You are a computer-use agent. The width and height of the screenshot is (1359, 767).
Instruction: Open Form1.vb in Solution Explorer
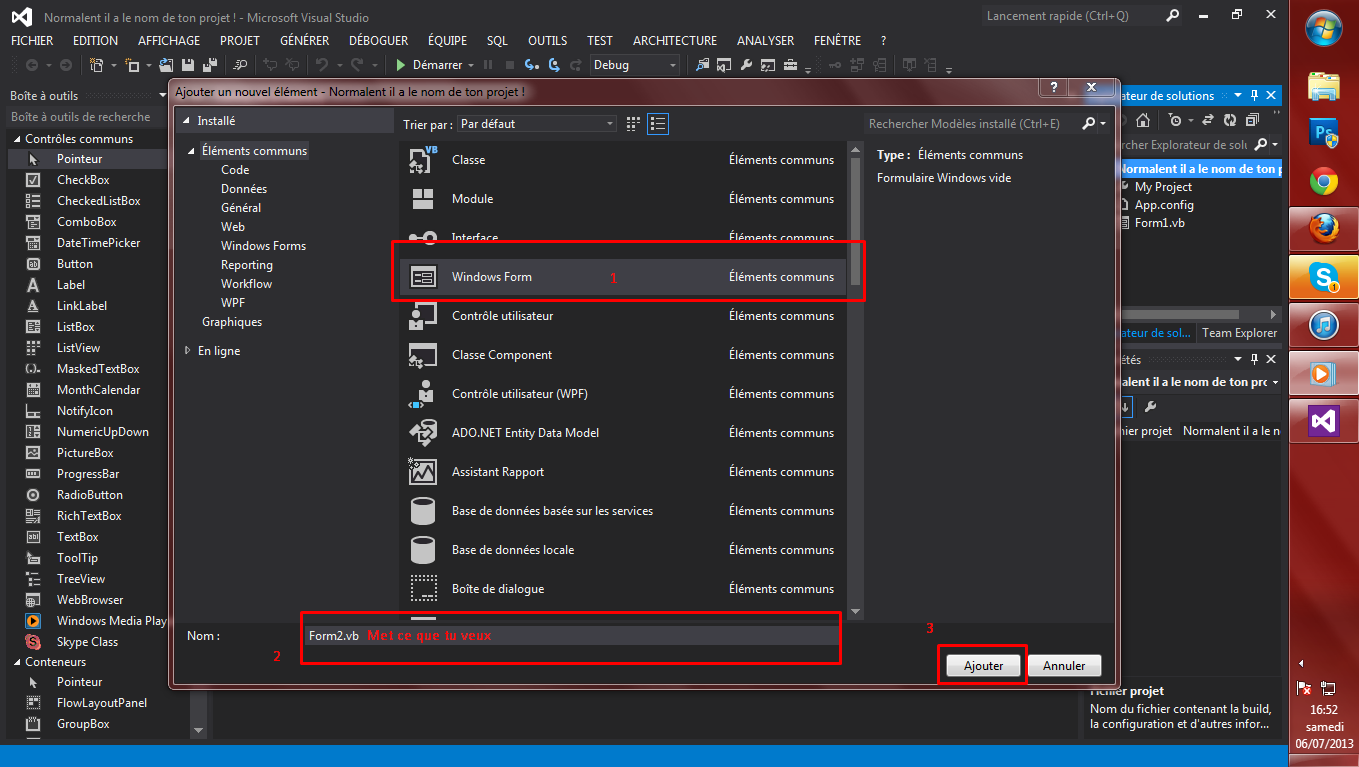click(1159, 223)
